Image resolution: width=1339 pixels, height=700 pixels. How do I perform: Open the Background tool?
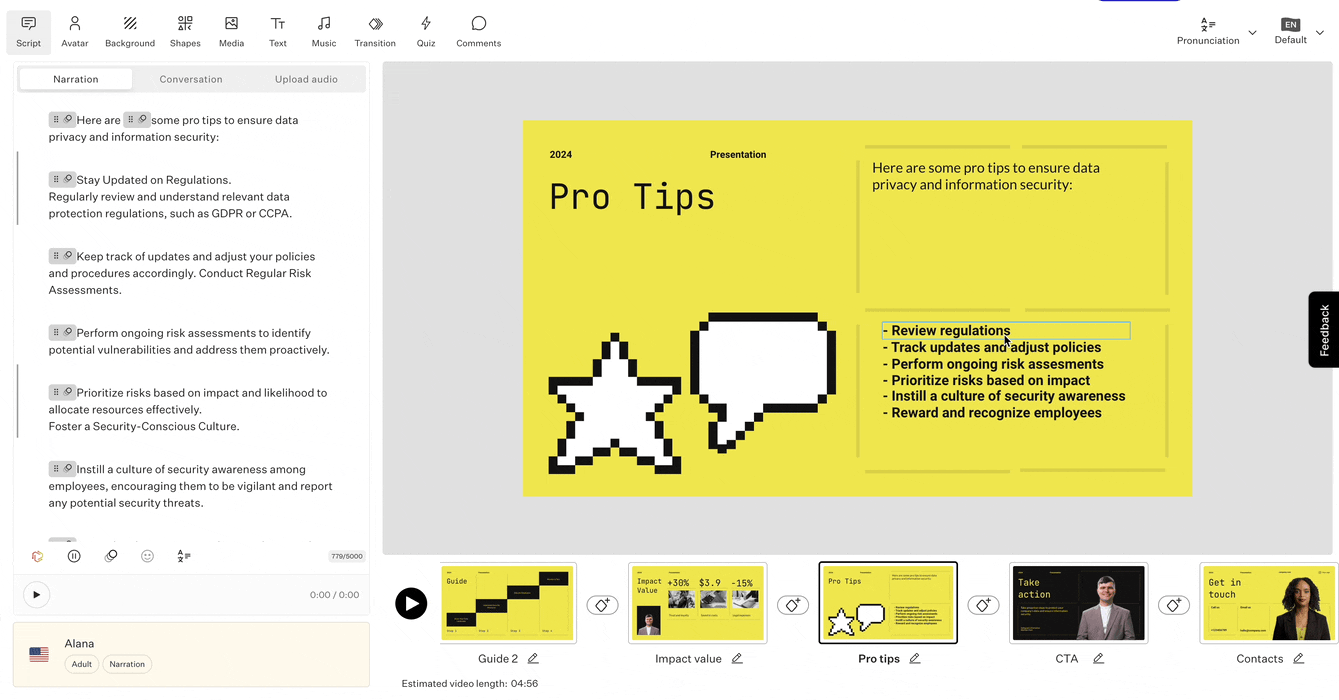coord(130,31)
